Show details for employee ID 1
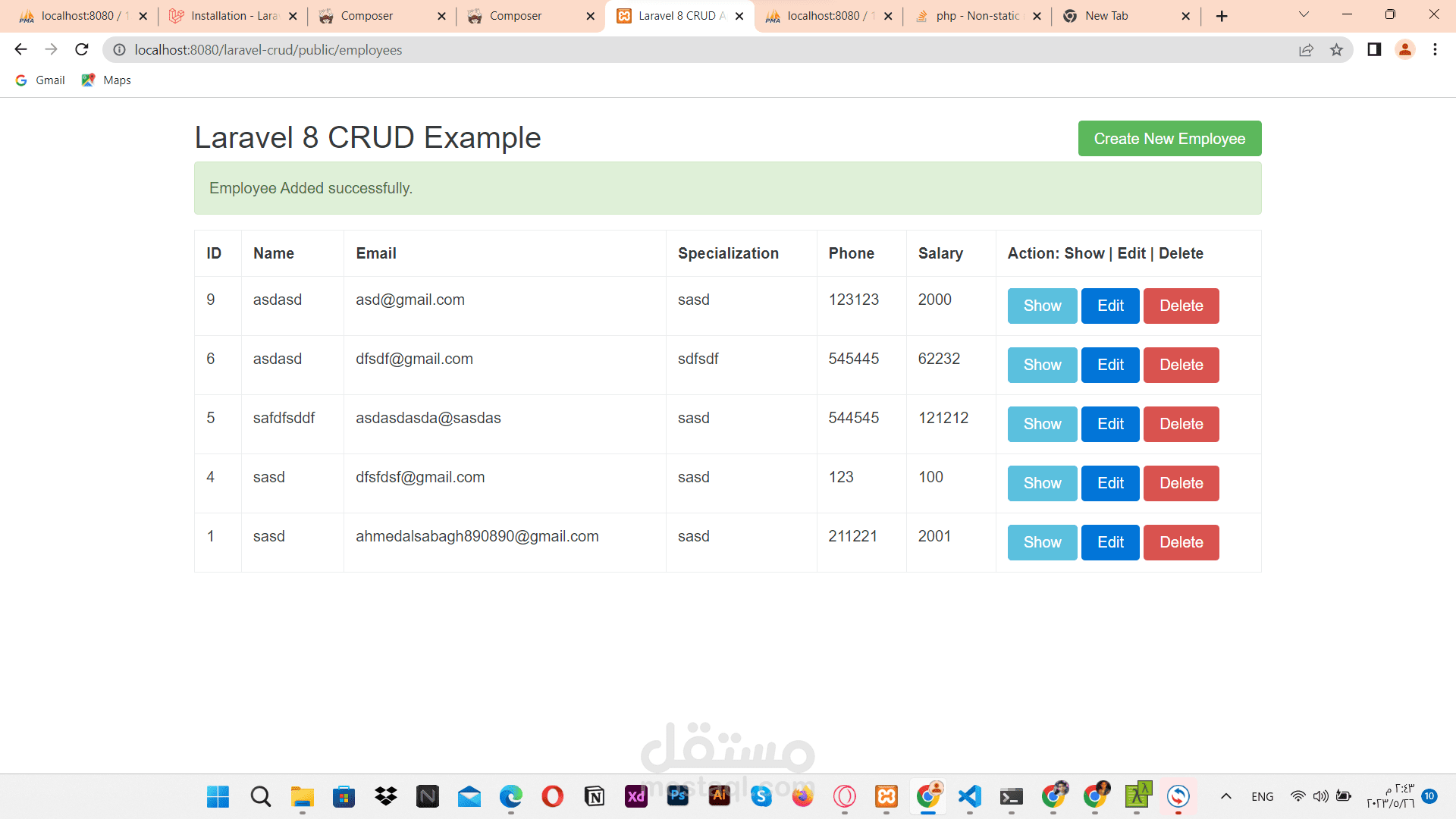 coord(1042,542)
